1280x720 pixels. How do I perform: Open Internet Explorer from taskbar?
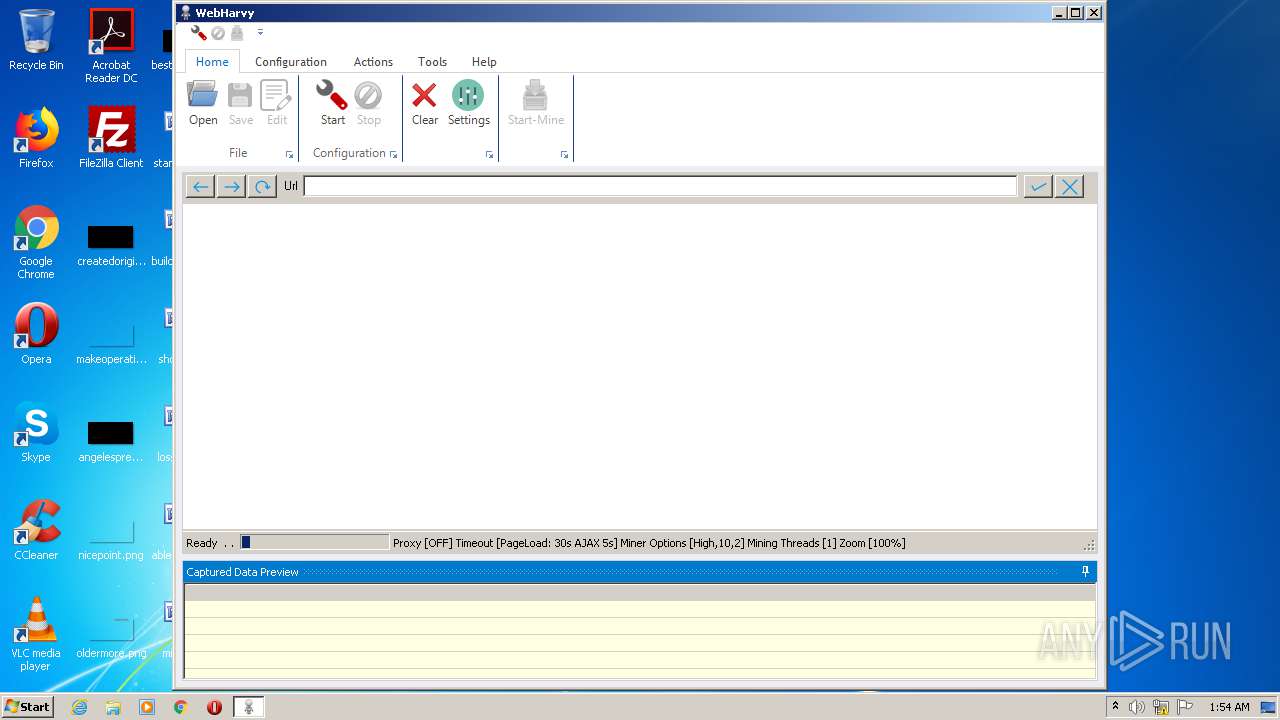79,707
